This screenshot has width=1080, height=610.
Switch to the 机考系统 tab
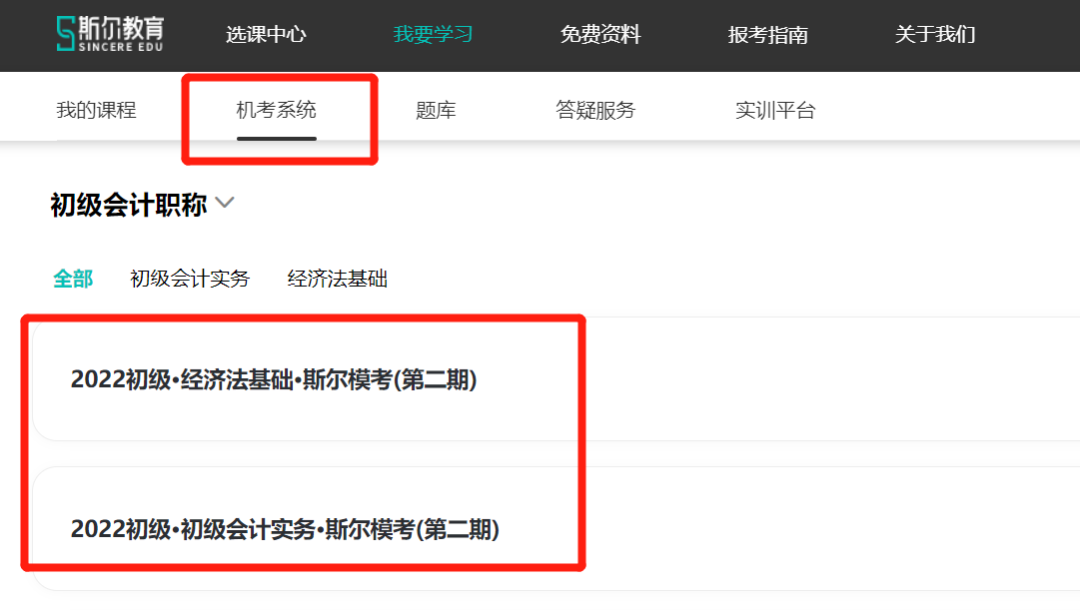[x=276, y=110]
